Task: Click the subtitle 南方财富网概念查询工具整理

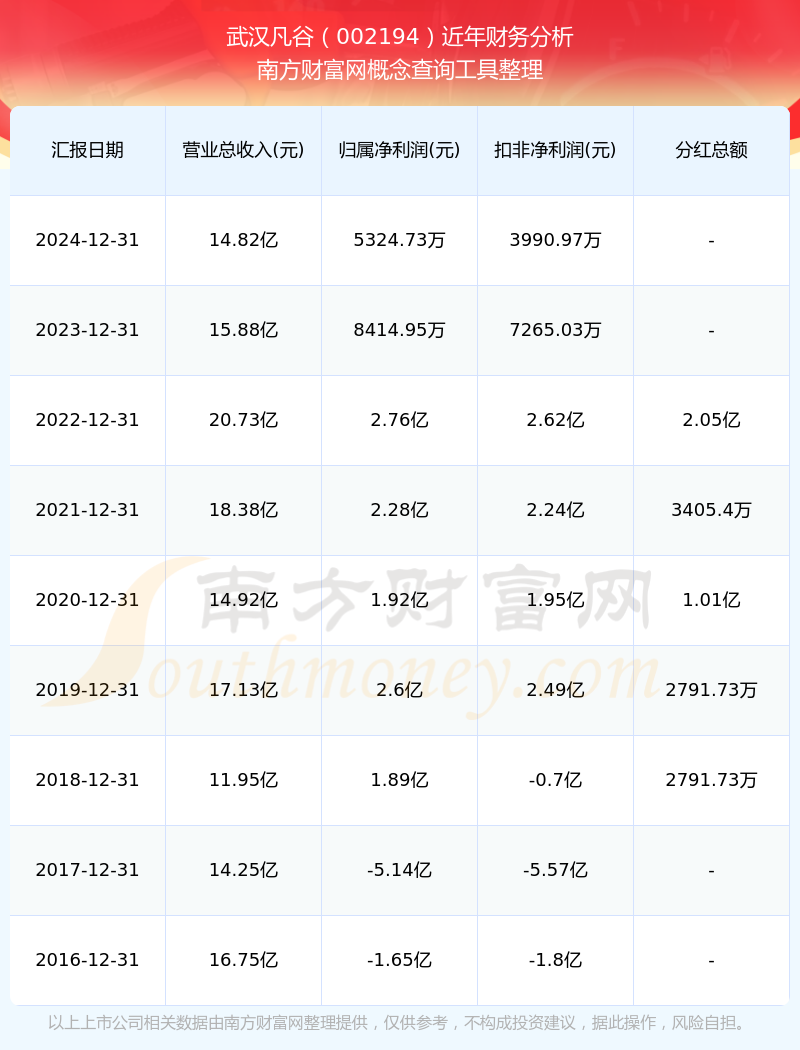Action: [x=400, y=70]
